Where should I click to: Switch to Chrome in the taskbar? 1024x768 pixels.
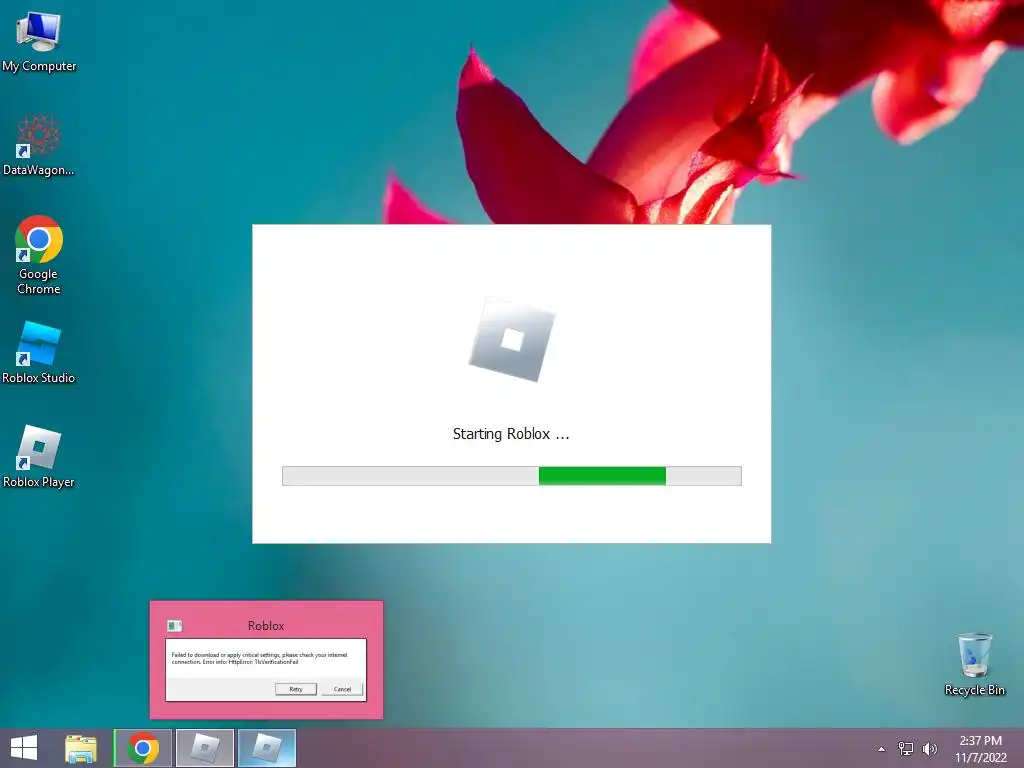(143, 748)
